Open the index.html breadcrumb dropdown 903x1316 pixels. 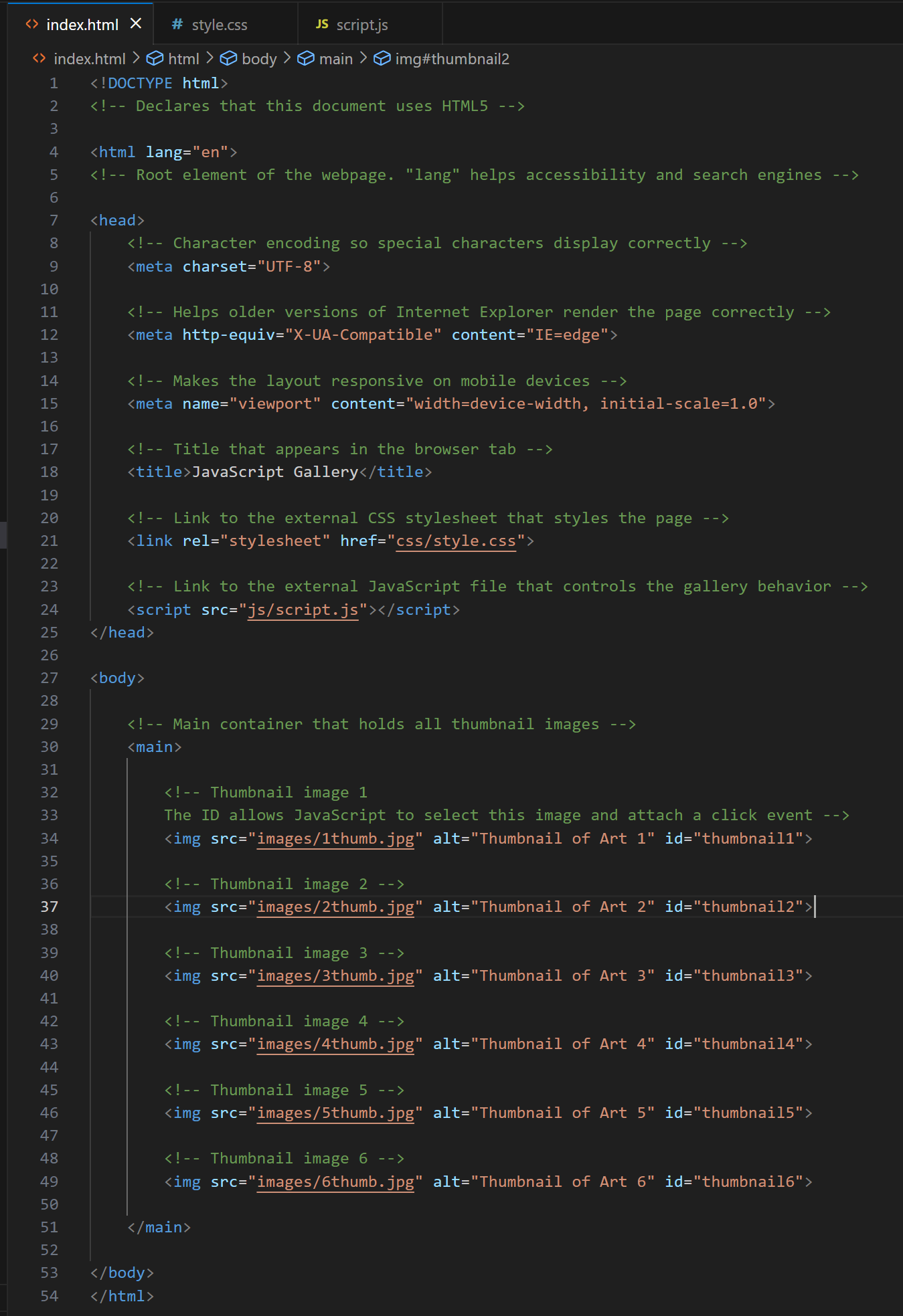coord(89,59)
